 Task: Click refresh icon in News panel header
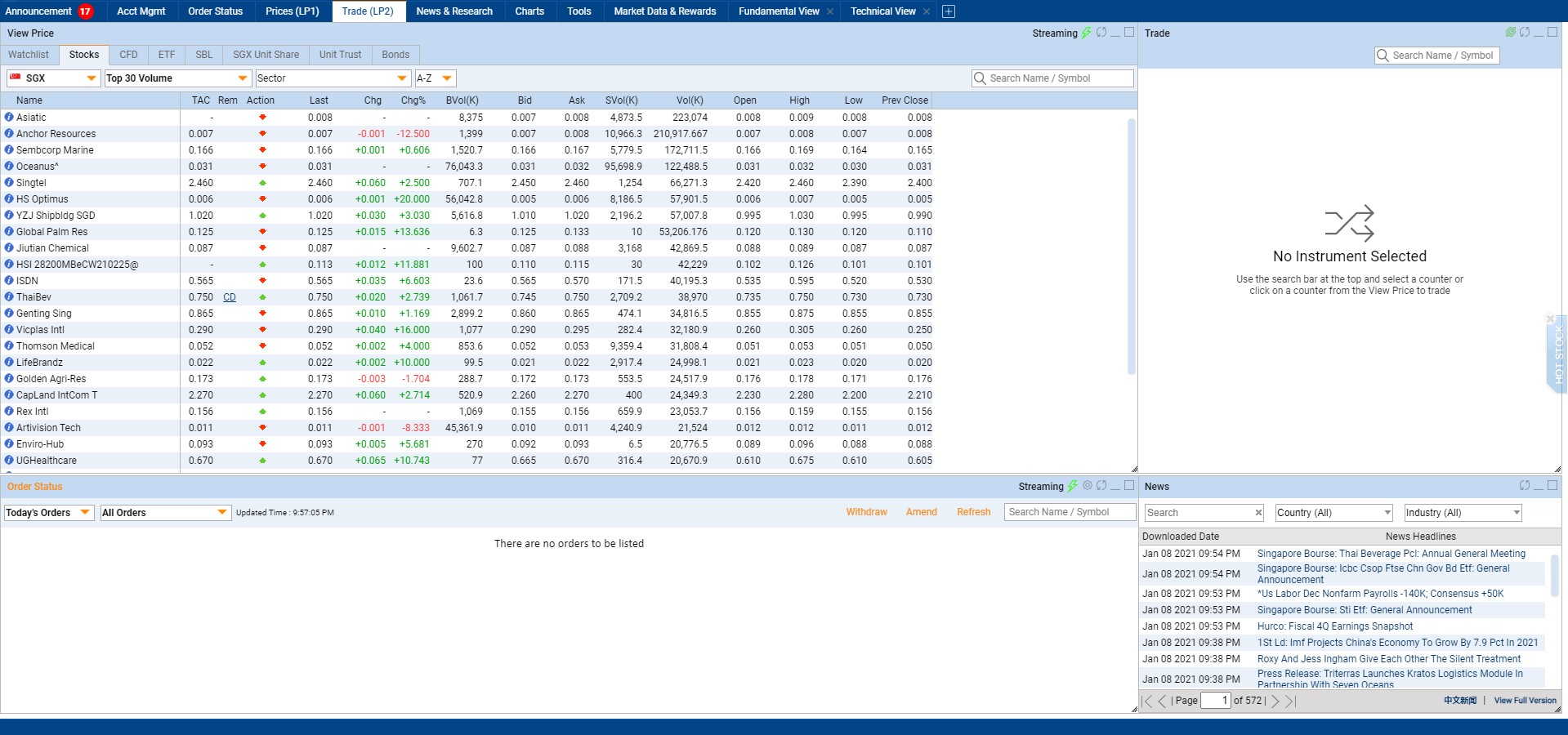1524,486
